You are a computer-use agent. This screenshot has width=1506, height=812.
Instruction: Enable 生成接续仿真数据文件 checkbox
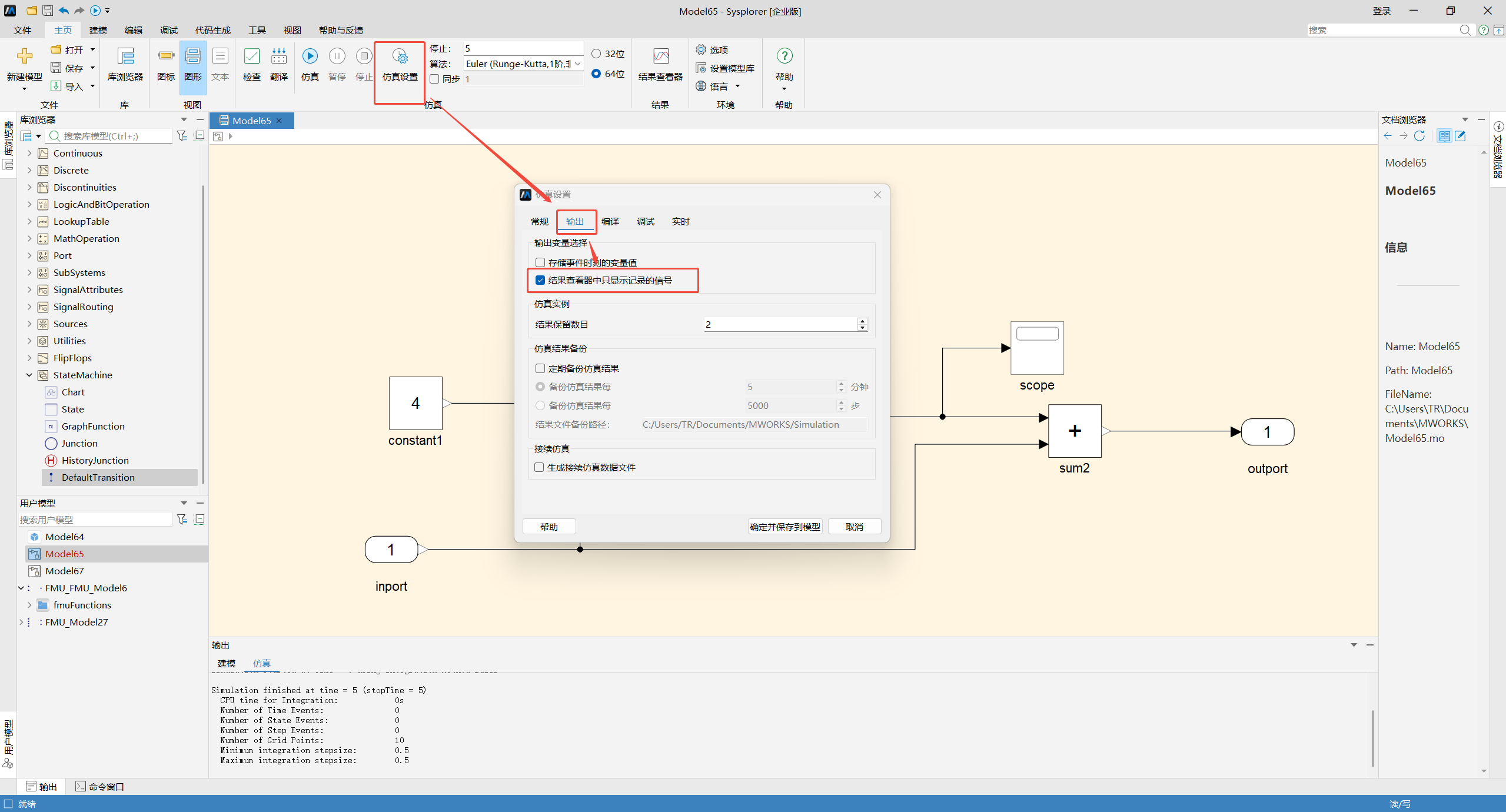(539, 467)
